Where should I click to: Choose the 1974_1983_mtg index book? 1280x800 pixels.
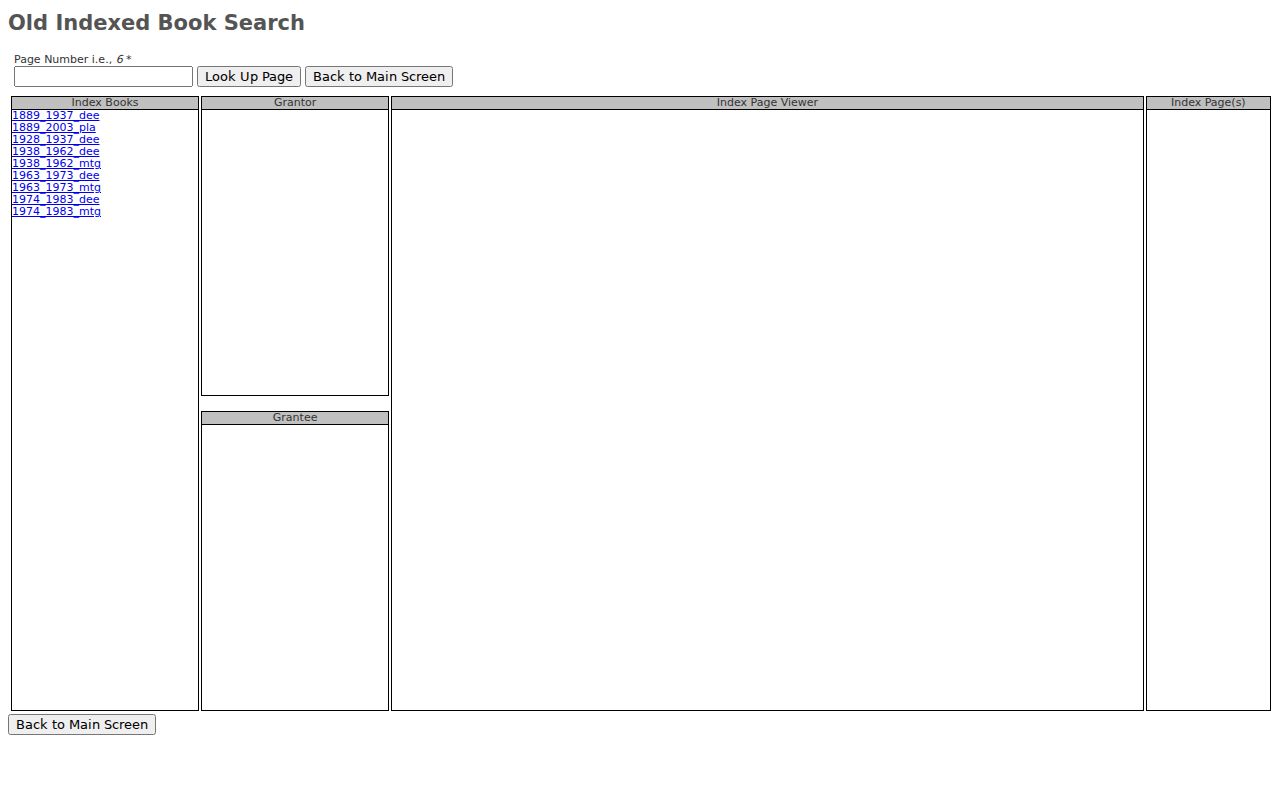click(56, 211)
